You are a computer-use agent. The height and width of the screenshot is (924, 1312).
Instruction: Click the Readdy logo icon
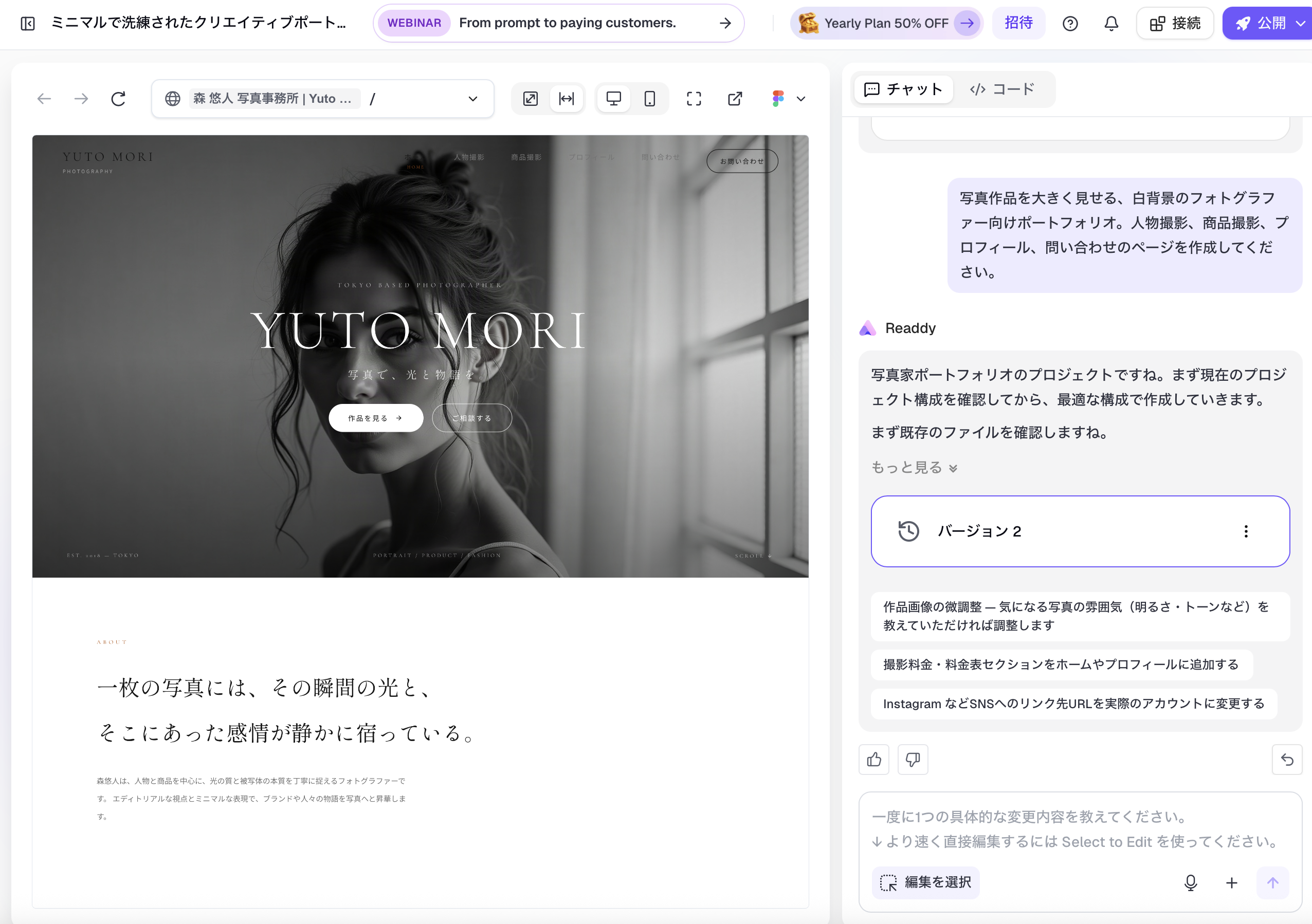(x=867, y=328)
